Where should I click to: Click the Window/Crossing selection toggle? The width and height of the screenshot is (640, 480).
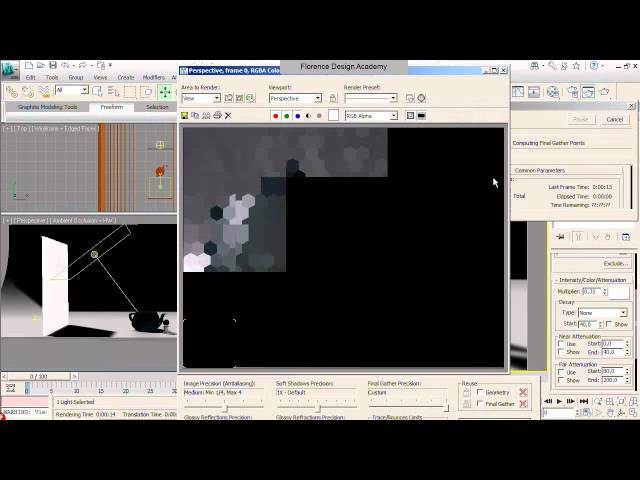pos(147,92)
